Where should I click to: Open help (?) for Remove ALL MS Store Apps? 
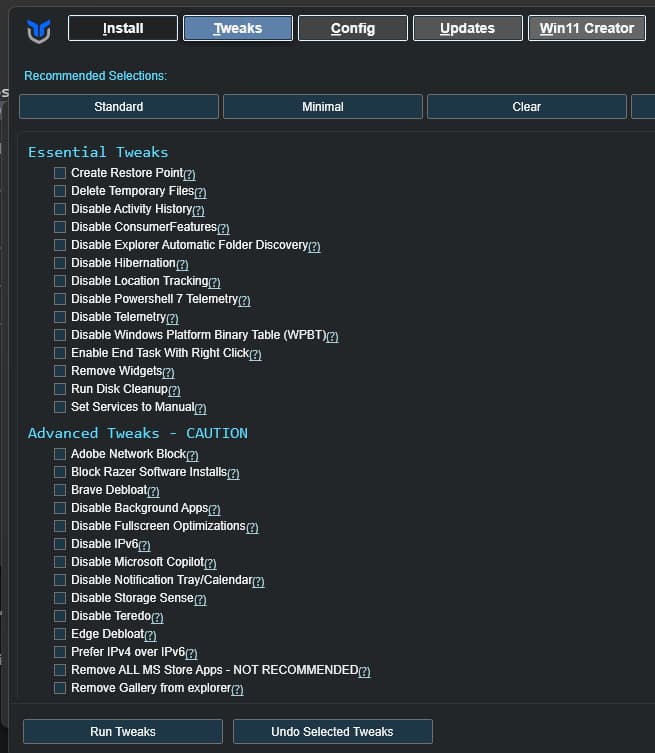tap(364, 671)
